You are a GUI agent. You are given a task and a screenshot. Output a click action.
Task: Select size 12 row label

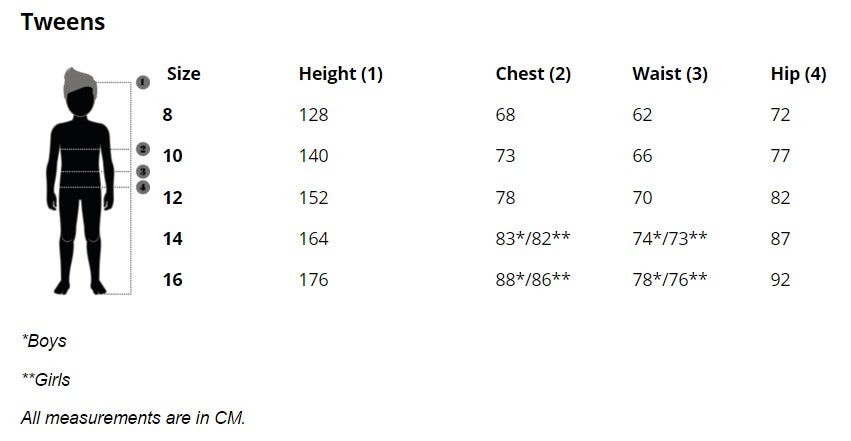172,198
